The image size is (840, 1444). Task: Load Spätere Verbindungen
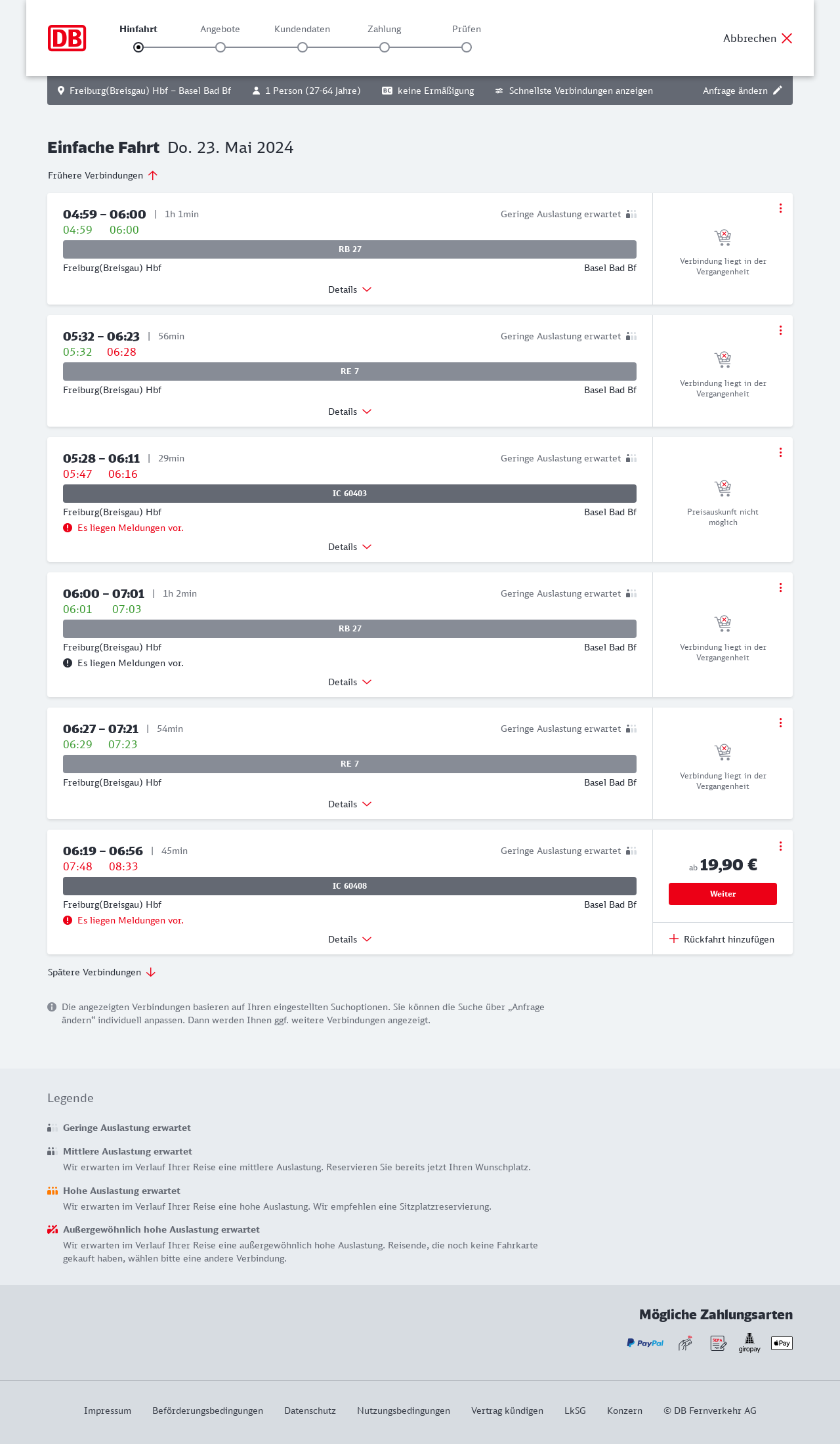click(102, 972)
